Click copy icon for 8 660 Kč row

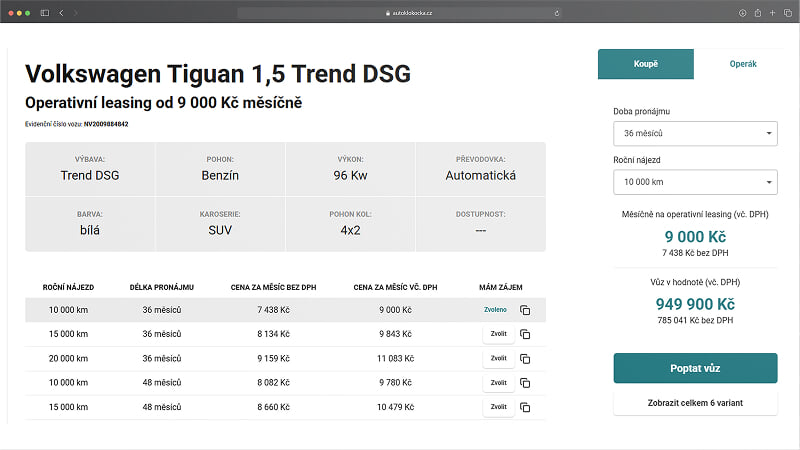coord(525,407)
